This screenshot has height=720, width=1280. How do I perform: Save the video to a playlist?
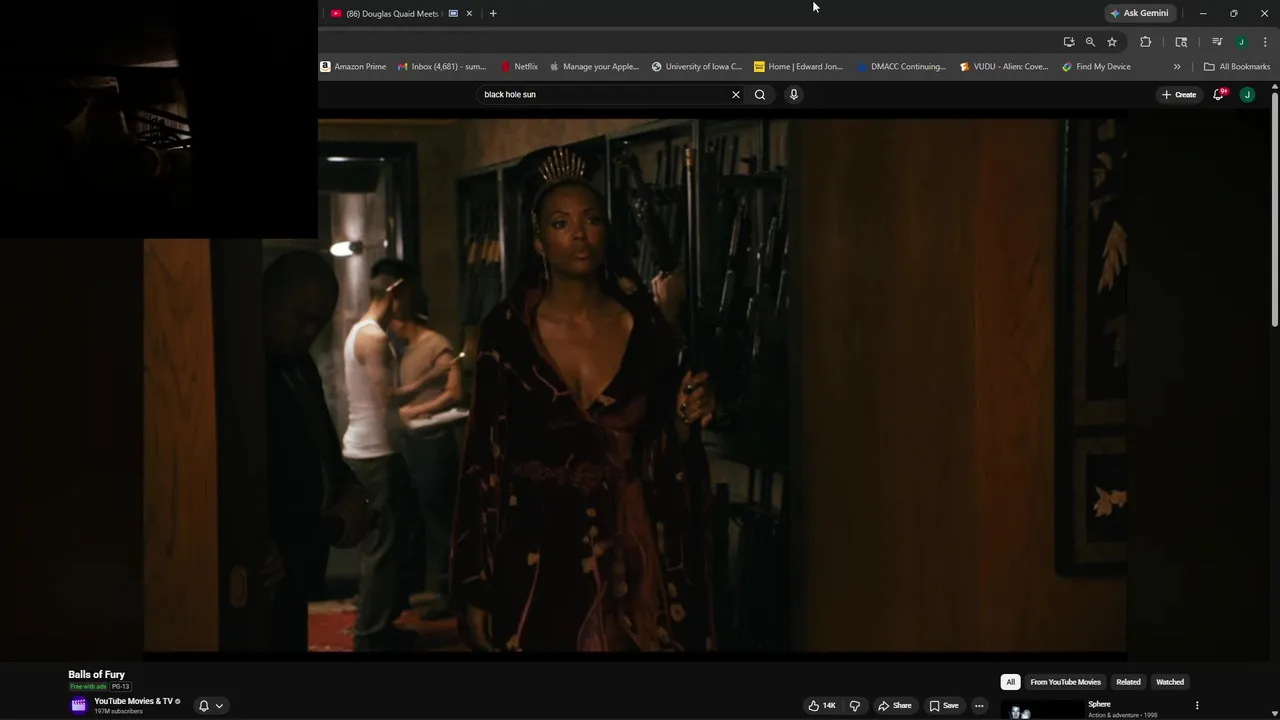click(x=944, y=705)
